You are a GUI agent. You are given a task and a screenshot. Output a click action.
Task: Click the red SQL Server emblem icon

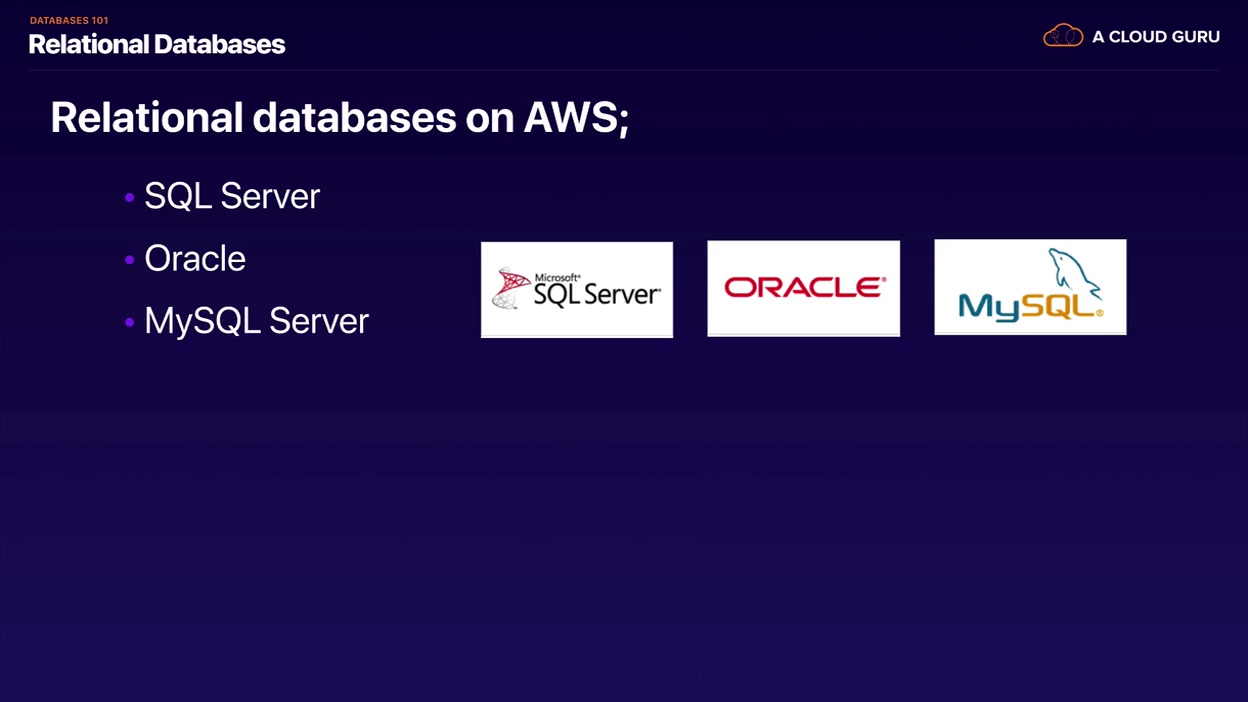point(511,288)
